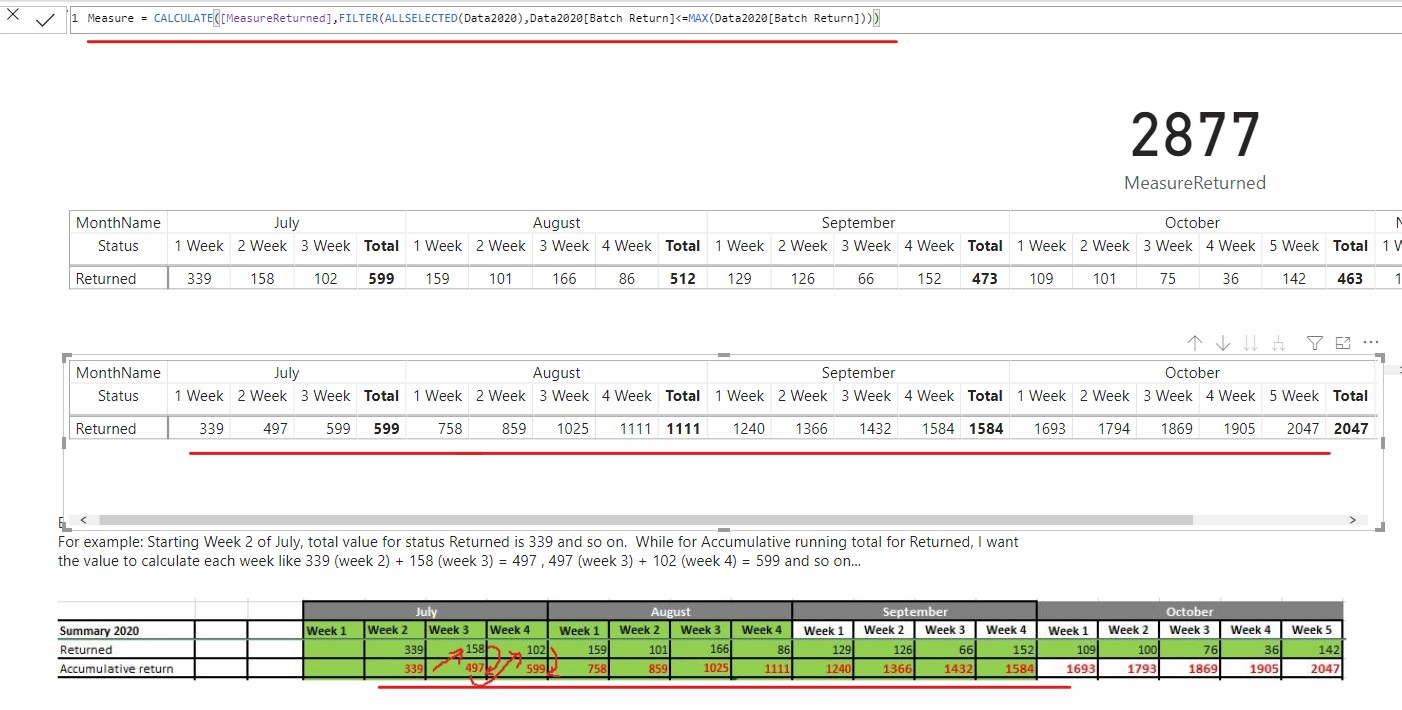Click Status header in the weekly-values matrix
The width and height of the screenshot is (1402, 710).
pyautogui.click(x=118, y=246)
